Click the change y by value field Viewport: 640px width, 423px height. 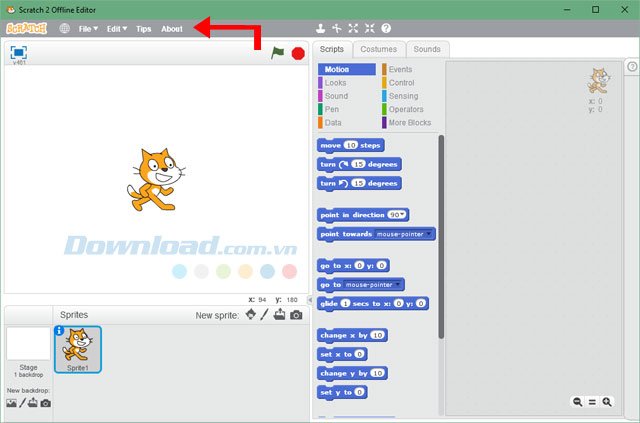377,373
